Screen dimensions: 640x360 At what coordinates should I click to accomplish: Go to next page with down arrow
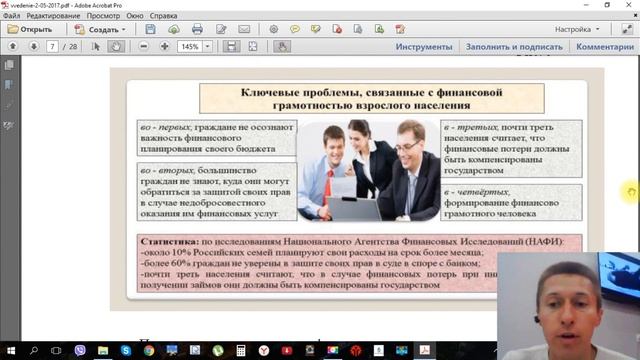click(x=33, y=47)
